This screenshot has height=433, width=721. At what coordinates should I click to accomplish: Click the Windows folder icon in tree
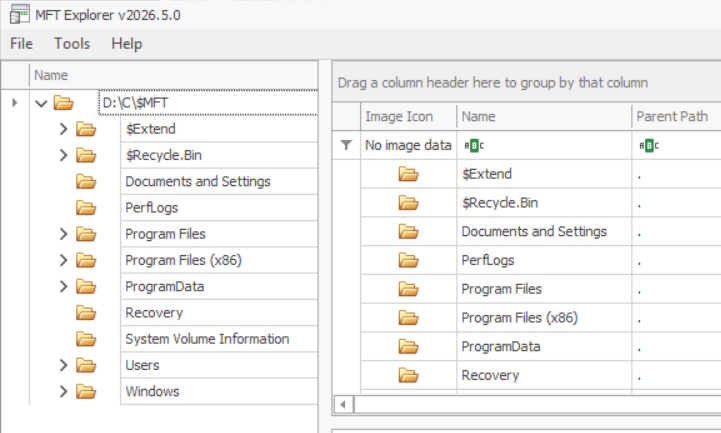pyautogui.click(x=86, y=392)
